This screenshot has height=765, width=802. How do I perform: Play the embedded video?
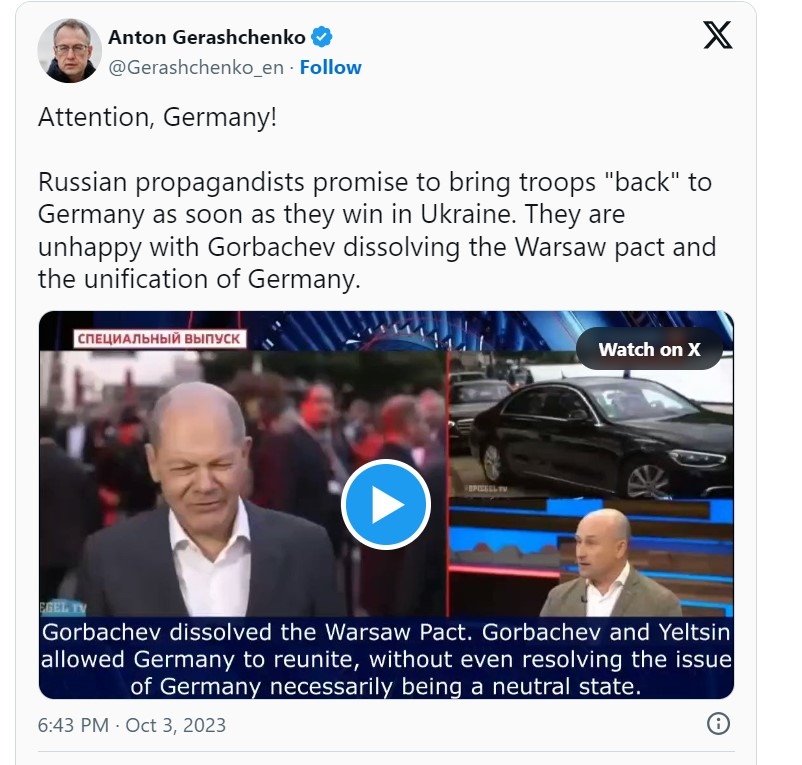click(x=386, y=504)
